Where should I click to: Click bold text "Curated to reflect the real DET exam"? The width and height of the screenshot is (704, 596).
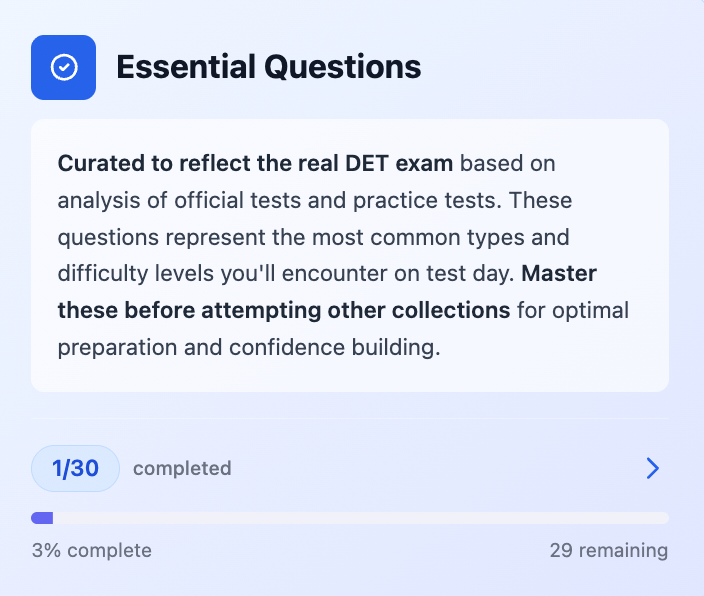255,163
